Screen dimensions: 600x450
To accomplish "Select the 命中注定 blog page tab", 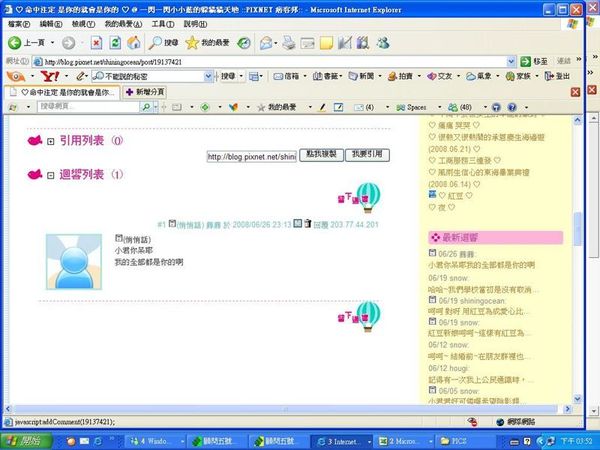I will 62,92.
